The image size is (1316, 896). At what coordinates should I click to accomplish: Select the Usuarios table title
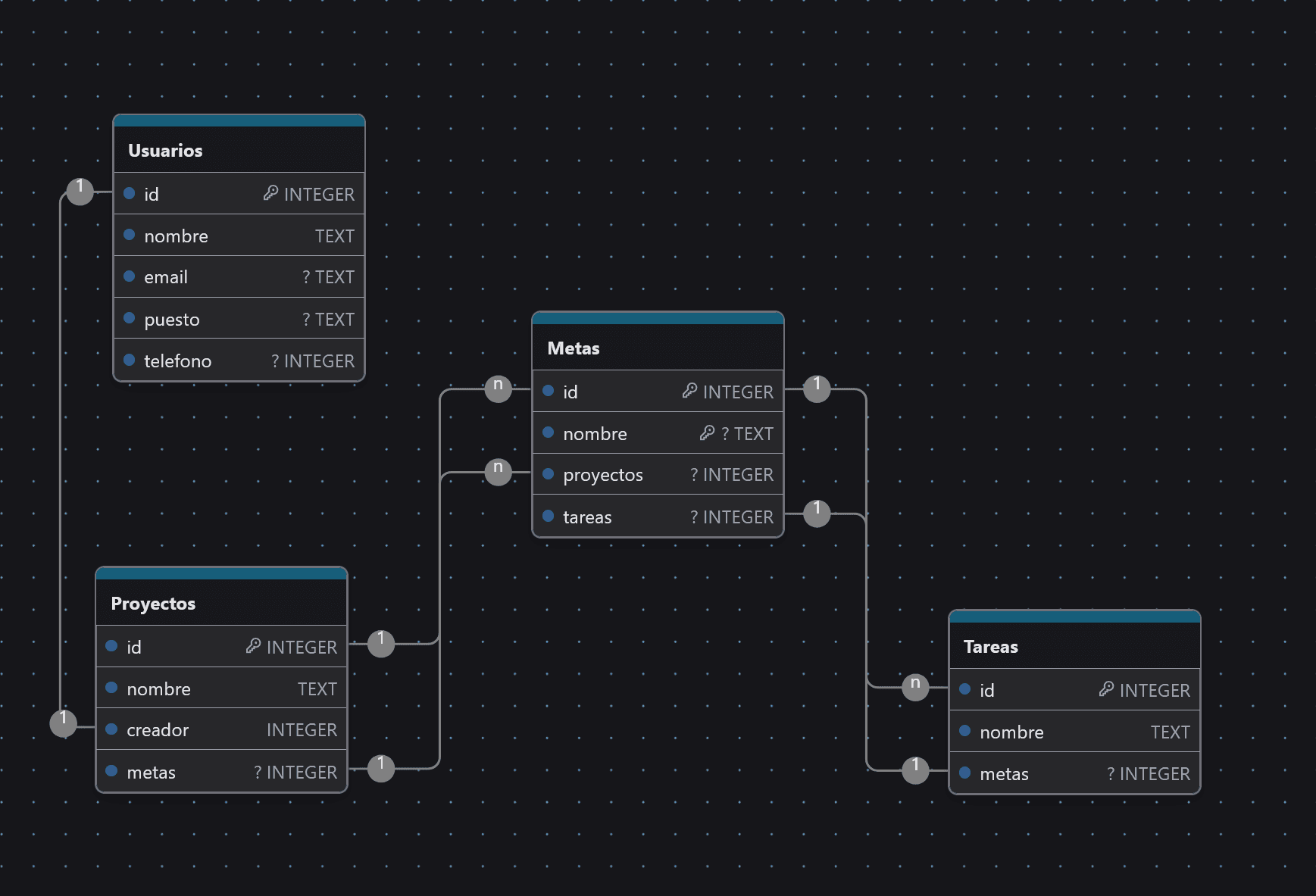(x=165, y=151)
